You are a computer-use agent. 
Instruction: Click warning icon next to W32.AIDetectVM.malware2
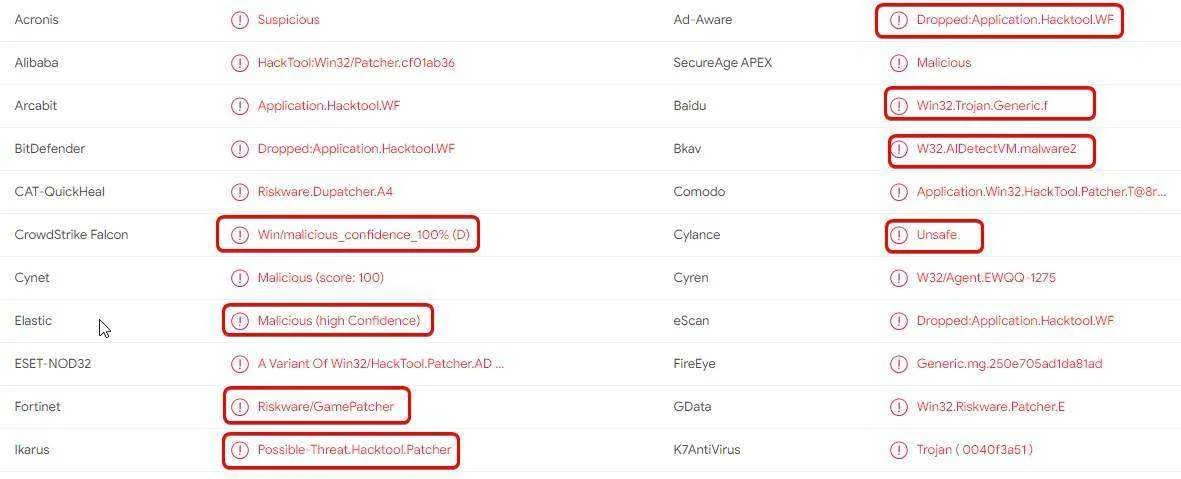coord(899,149)
